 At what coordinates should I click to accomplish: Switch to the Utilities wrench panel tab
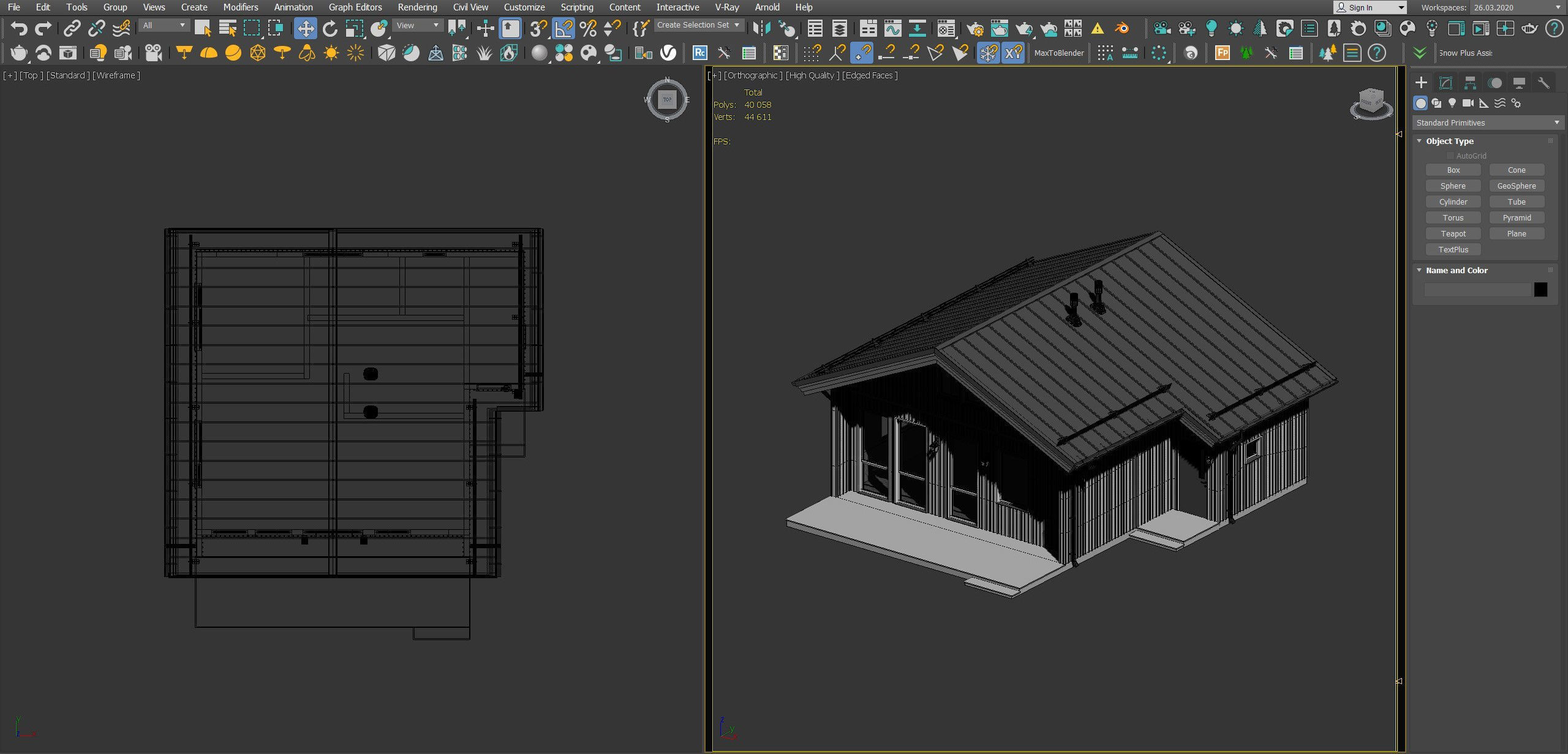click(1543, 83)
